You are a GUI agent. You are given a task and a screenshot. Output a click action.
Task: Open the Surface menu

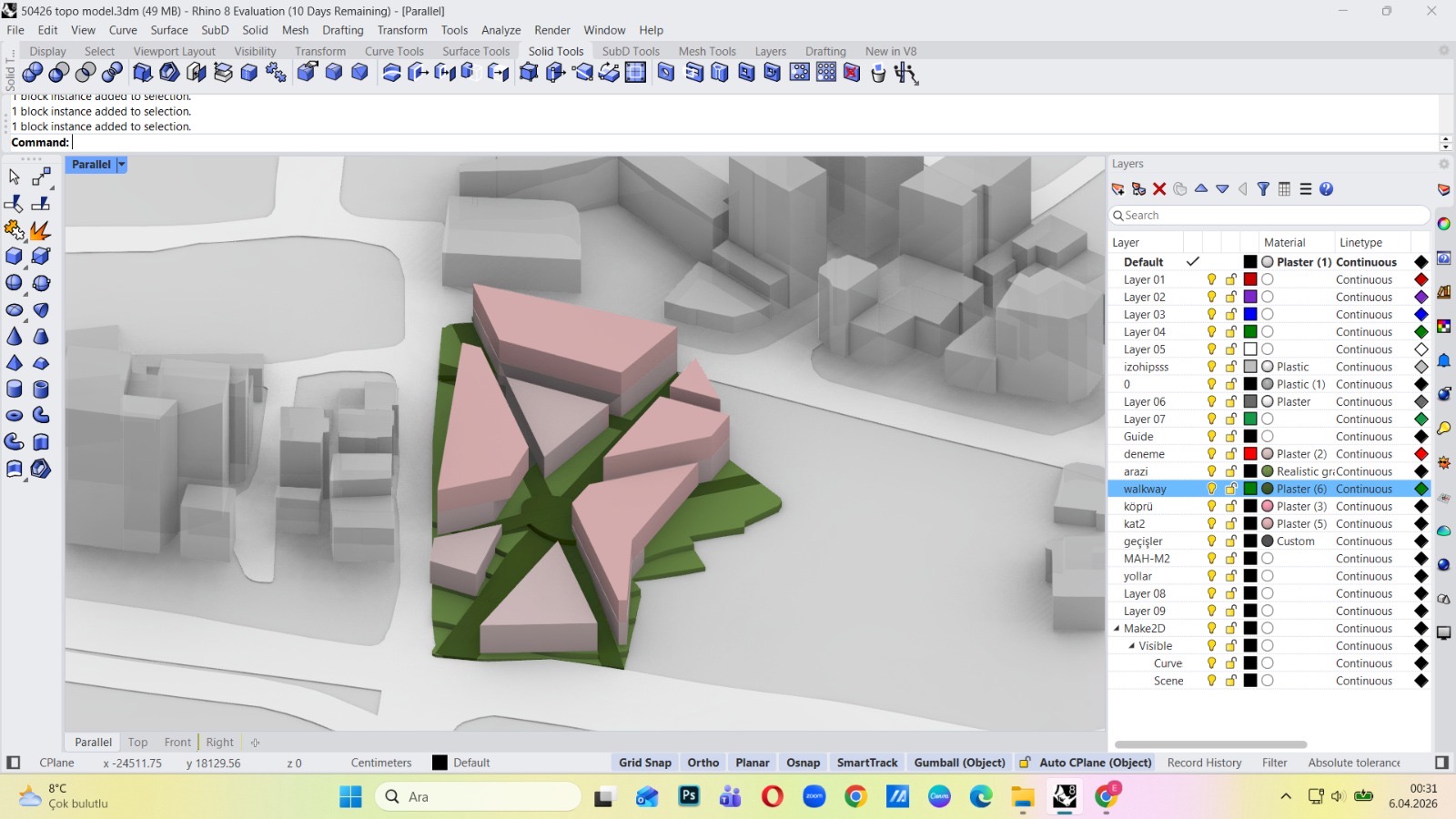coord(168,30)
